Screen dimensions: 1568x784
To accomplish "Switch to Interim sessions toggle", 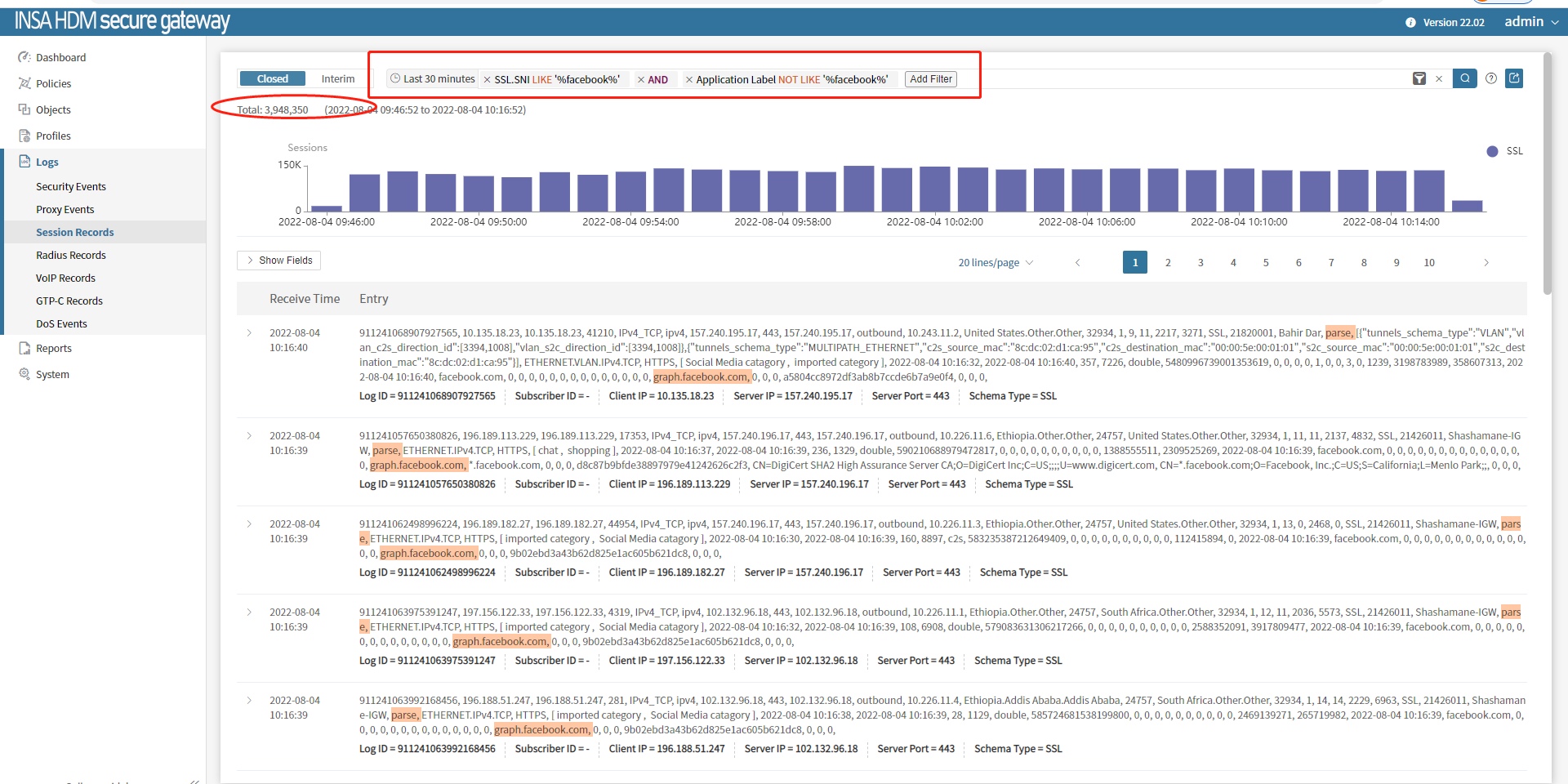I will point(337,78).
